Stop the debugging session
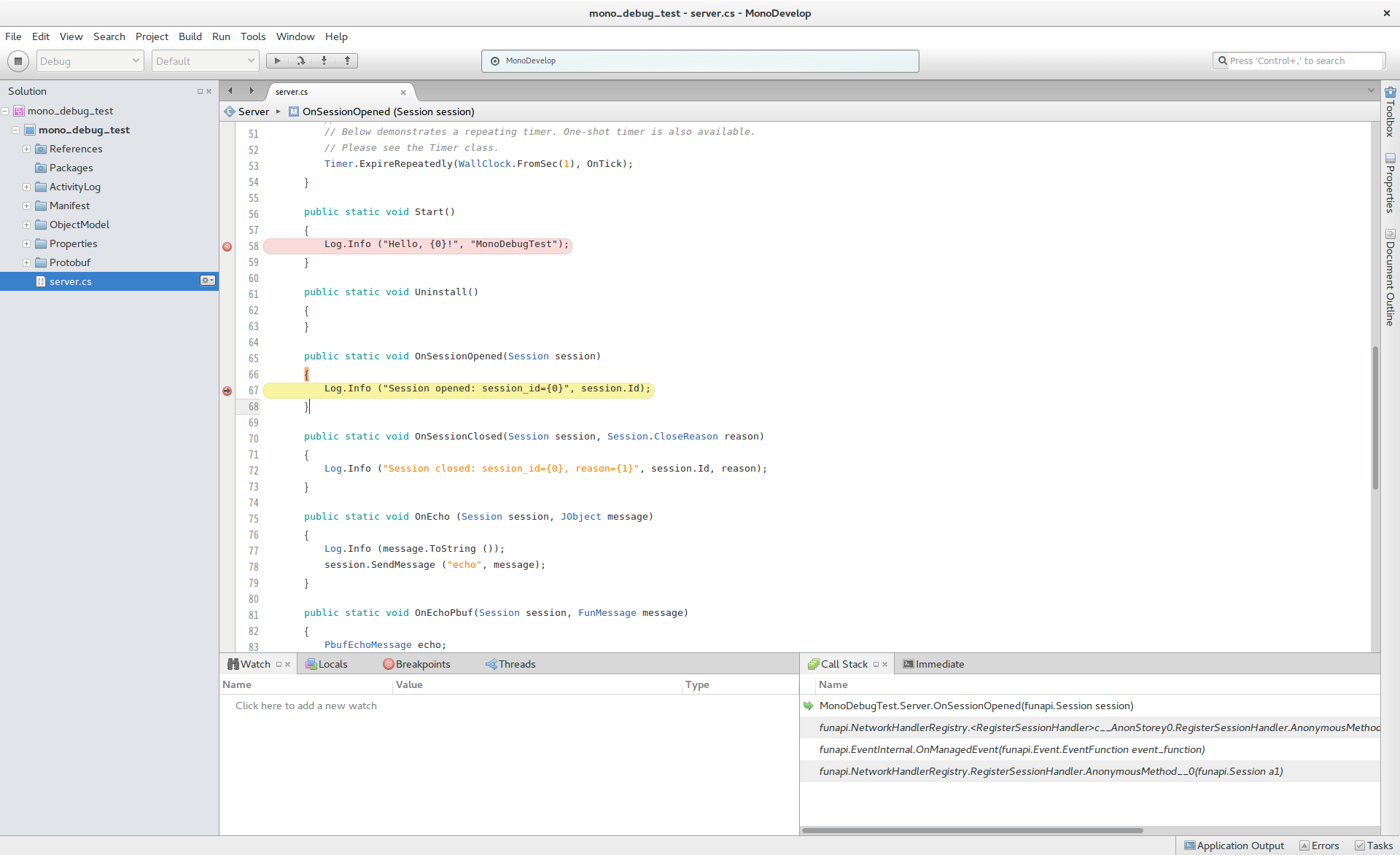Image resolution: width=1400 pixels, height=855 pixels. [x=18, y=61]
